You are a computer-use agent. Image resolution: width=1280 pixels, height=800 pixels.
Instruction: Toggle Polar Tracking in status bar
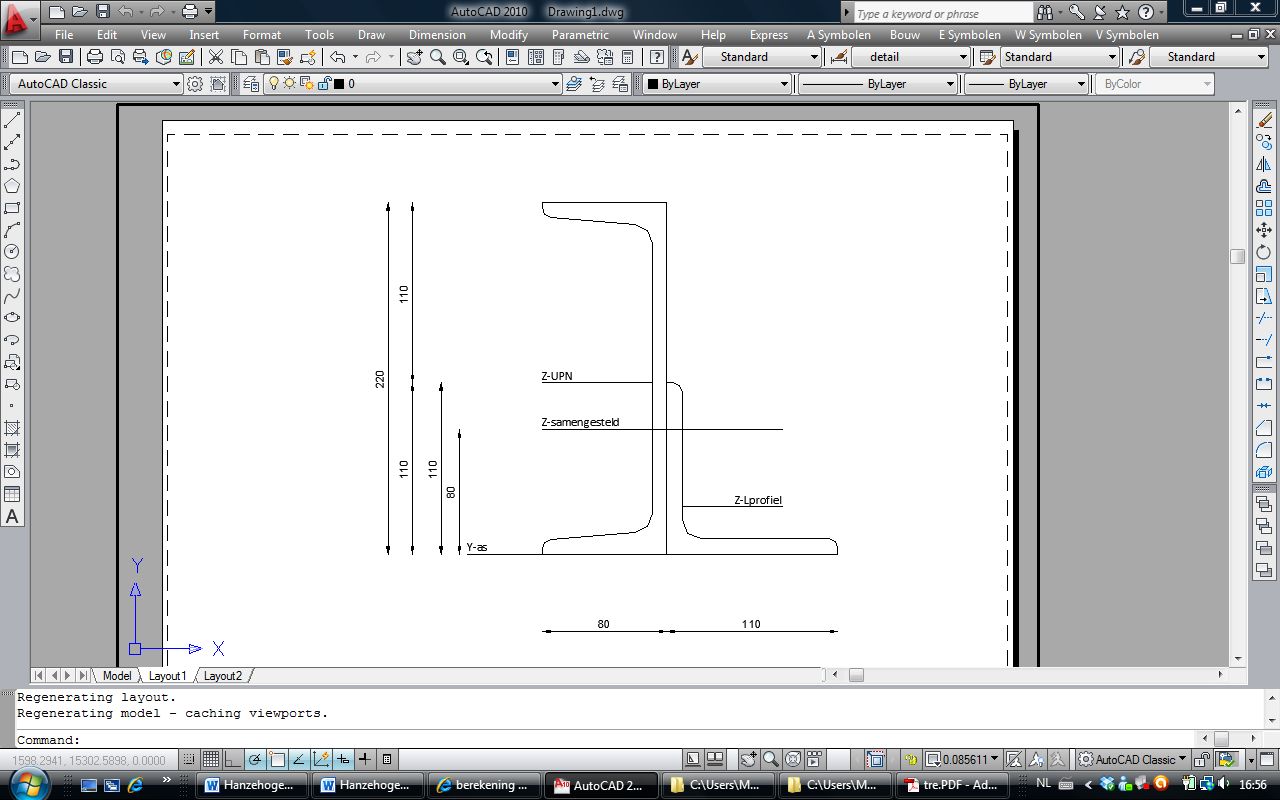click(255, 759)
